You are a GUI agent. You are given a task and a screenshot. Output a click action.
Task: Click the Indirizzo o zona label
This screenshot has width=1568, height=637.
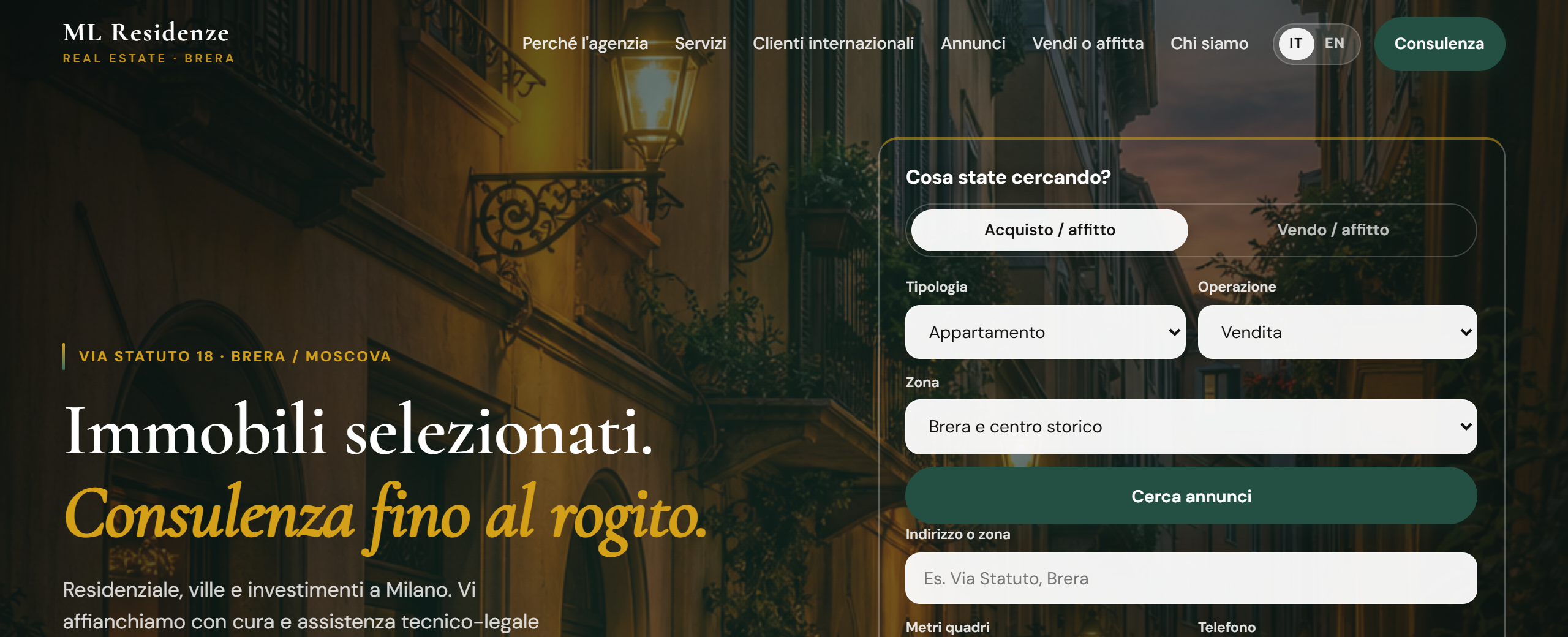coord(958,534)
